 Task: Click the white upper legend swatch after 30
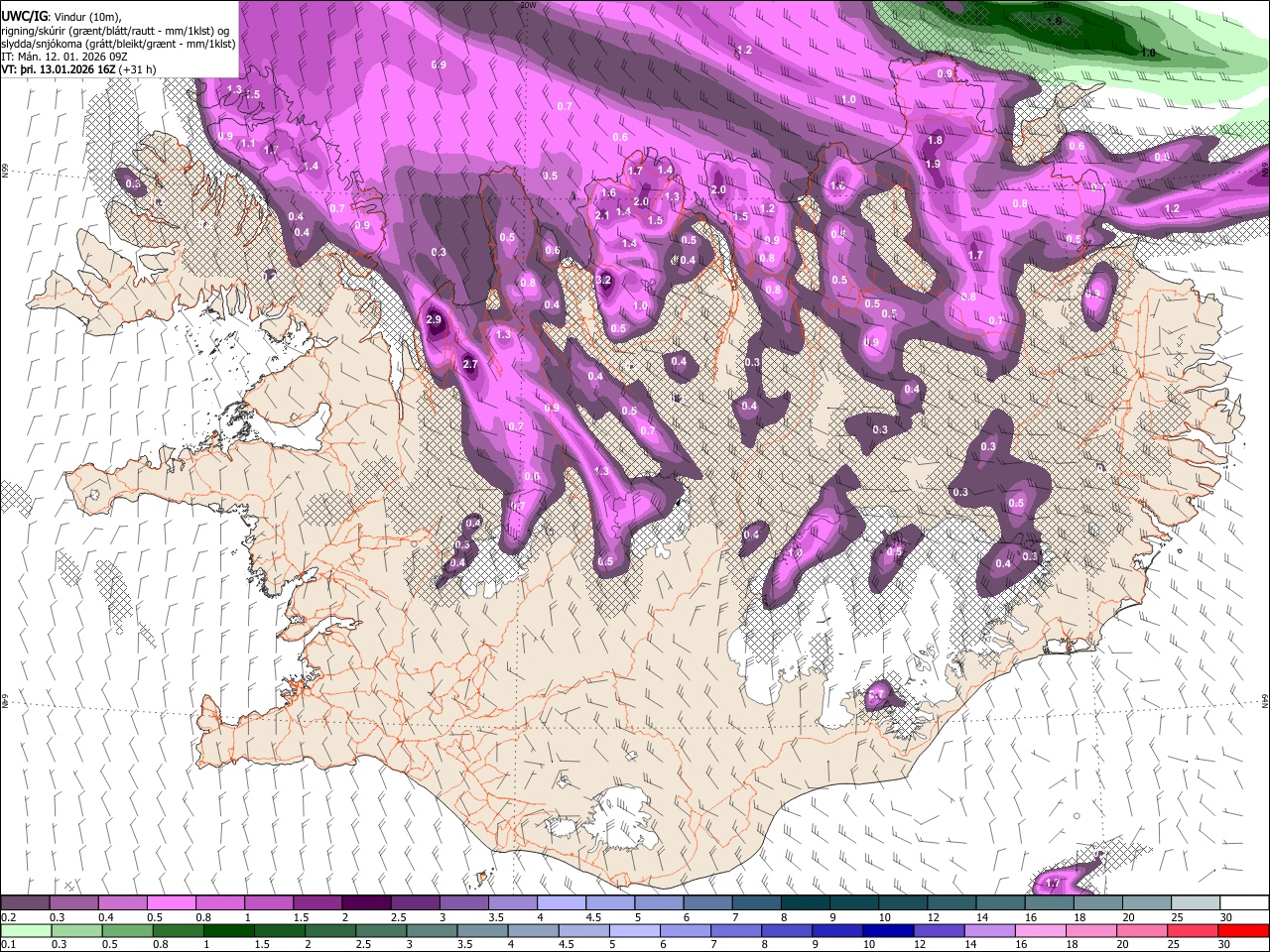coord(1244,903)
